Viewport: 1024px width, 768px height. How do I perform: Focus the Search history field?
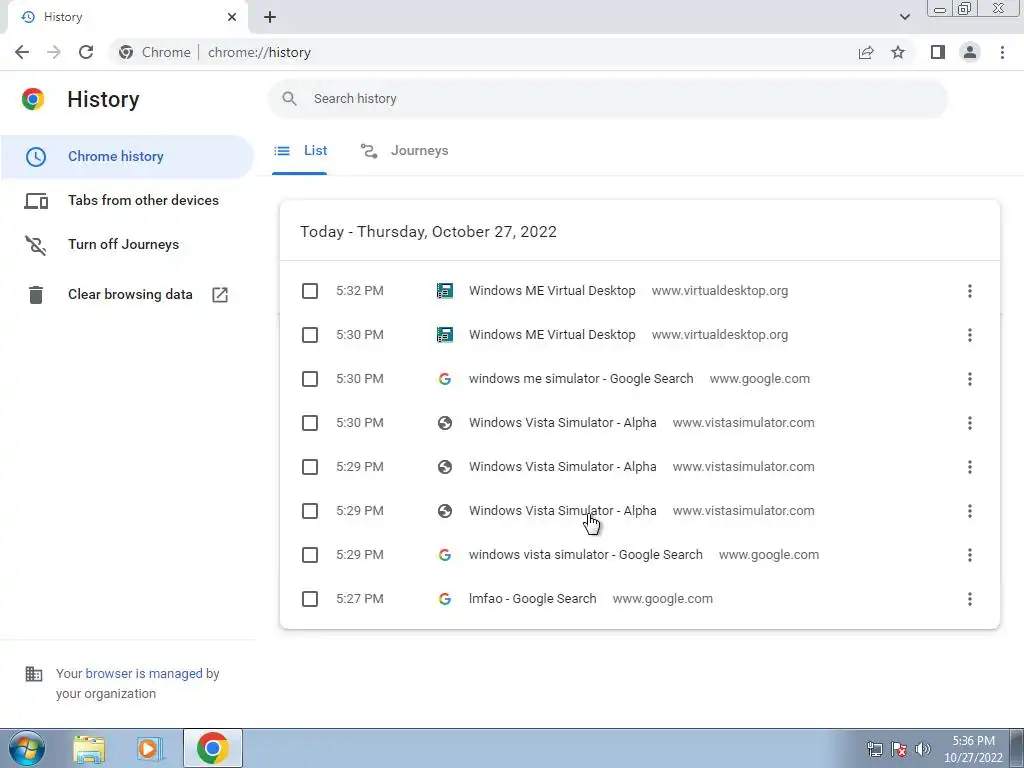(607, 99)
